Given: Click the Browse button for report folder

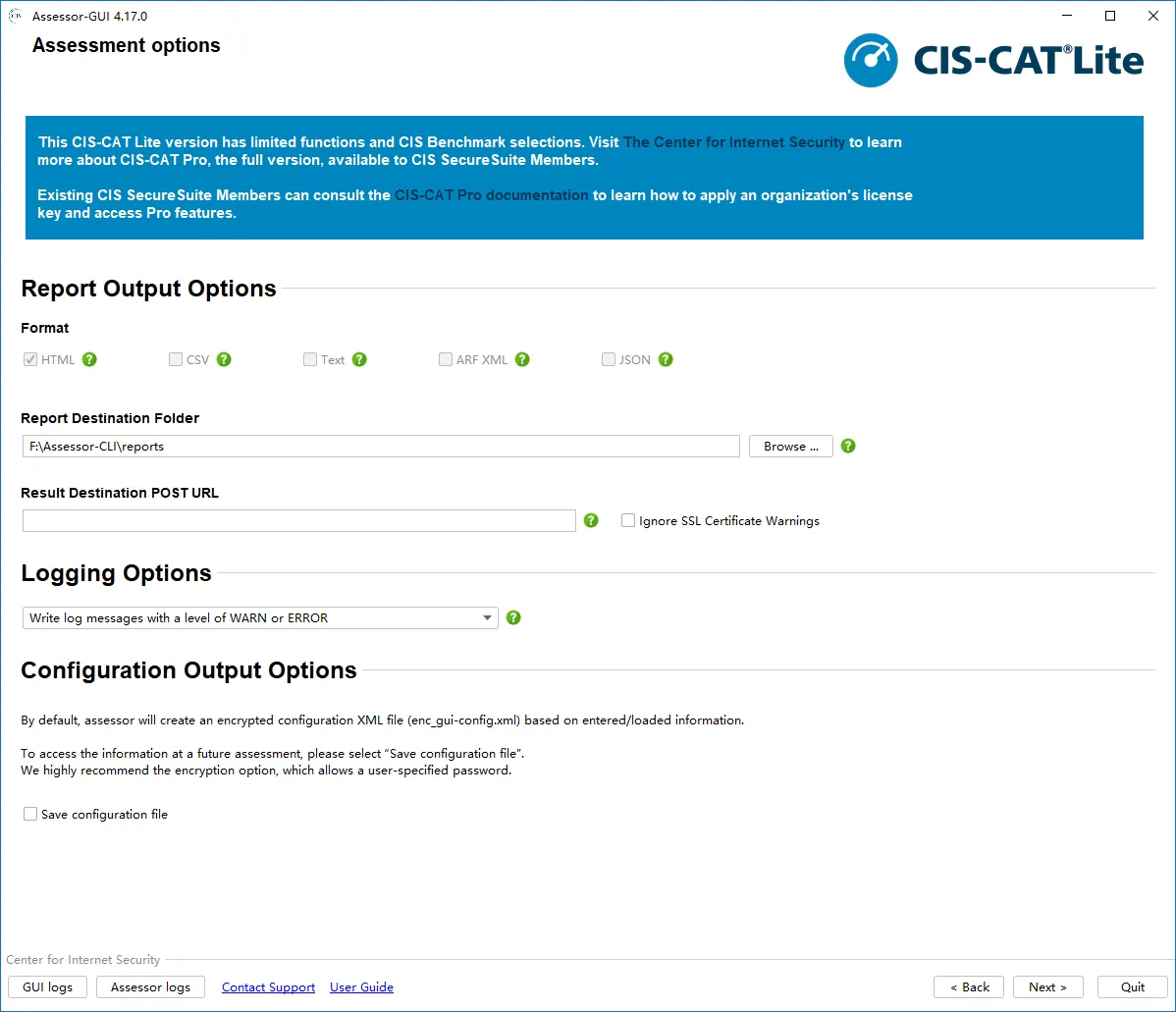Looking at the screenshot, I should coord(790,446).
